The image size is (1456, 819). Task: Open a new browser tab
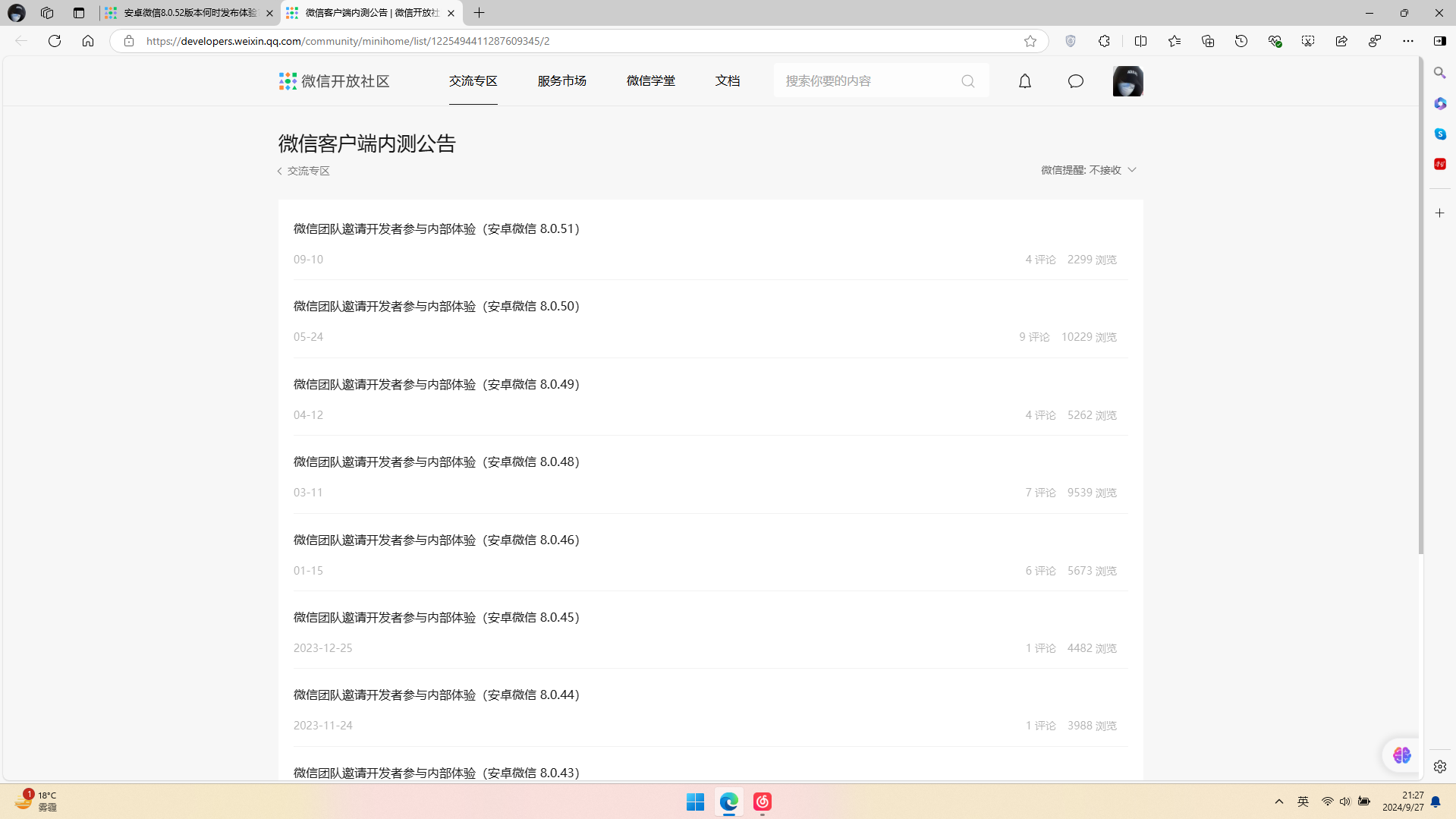point(479,13)
